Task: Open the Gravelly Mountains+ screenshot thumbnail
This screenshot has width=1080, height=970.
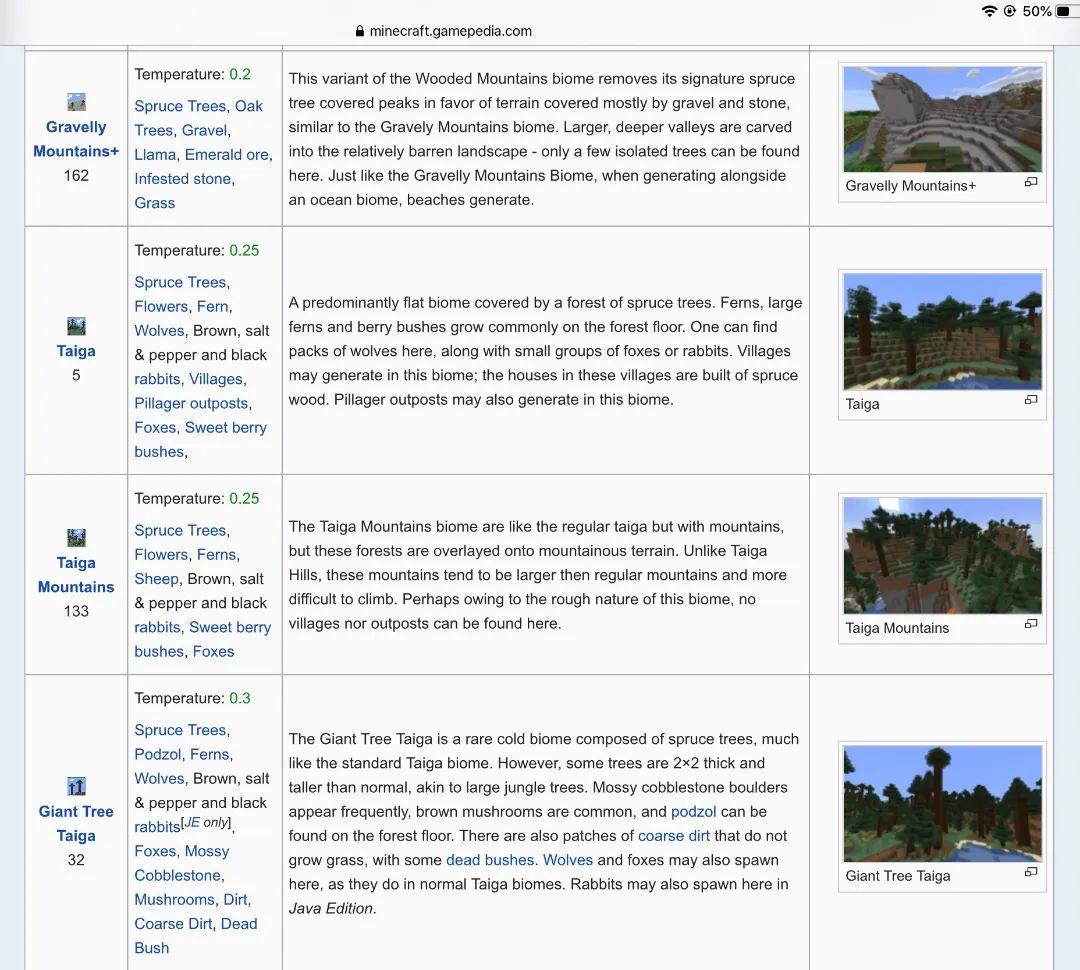Action: pyautogui.click(x=942, y=120)
